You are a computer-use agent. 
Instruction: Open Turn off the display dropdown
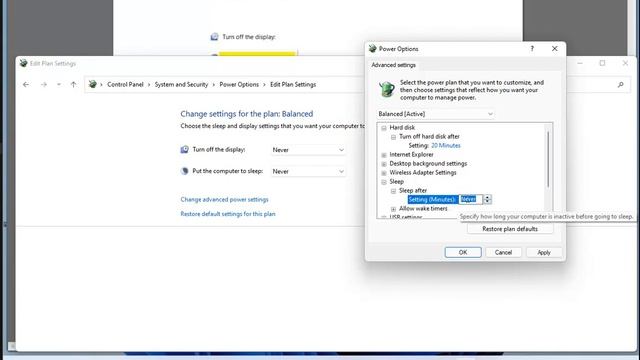(308, 150)
